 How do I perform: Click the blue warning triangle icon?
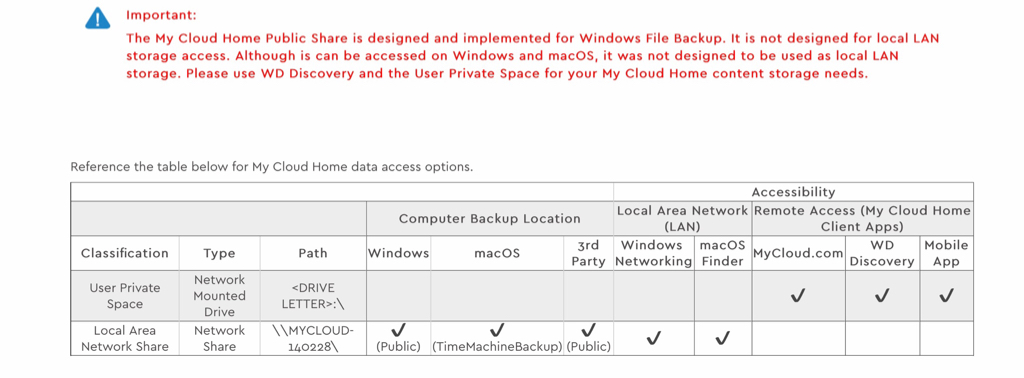click(x=98, y=18)
